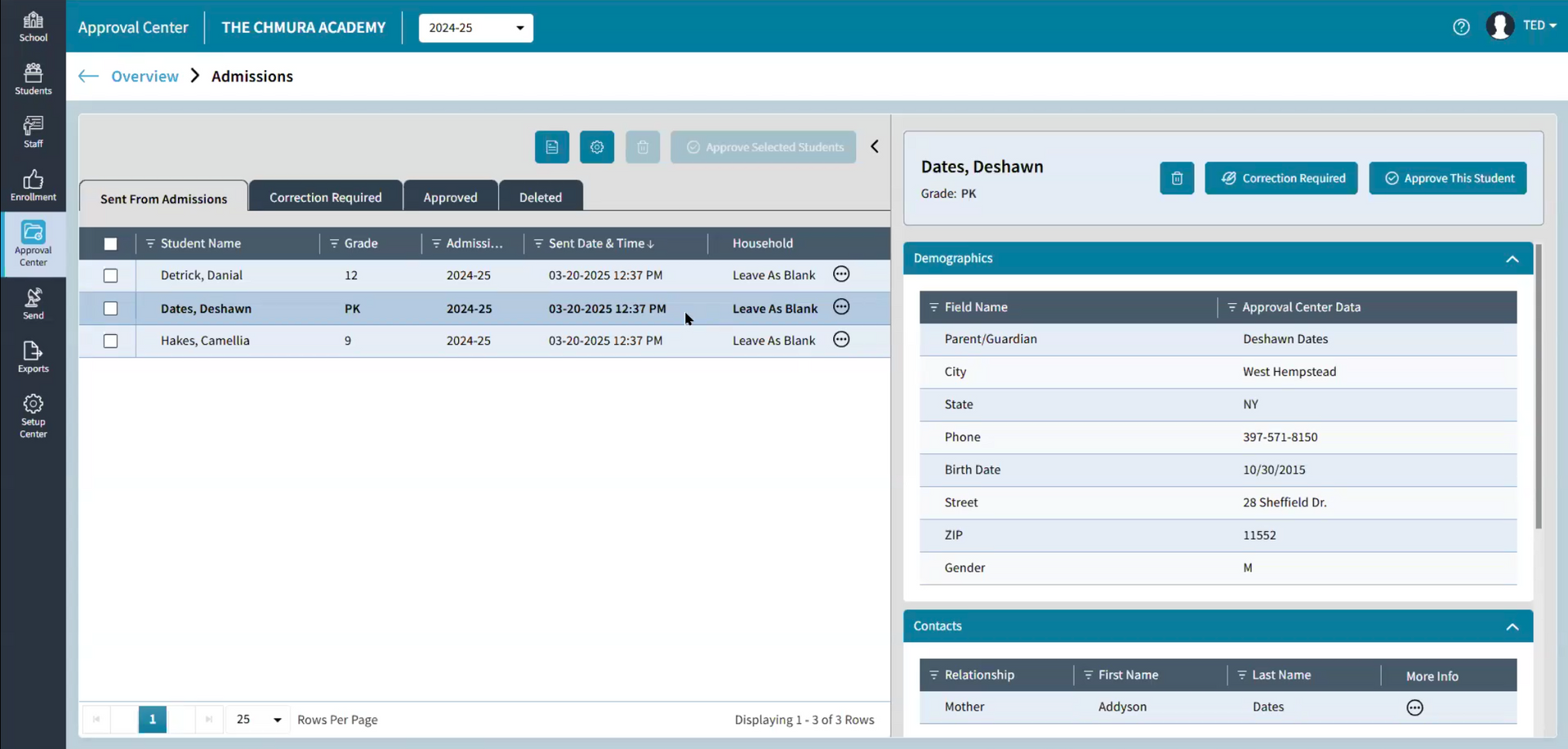Open the 2024-25 school year dropdown
1568x749 pixels.
tap(475, 28)
